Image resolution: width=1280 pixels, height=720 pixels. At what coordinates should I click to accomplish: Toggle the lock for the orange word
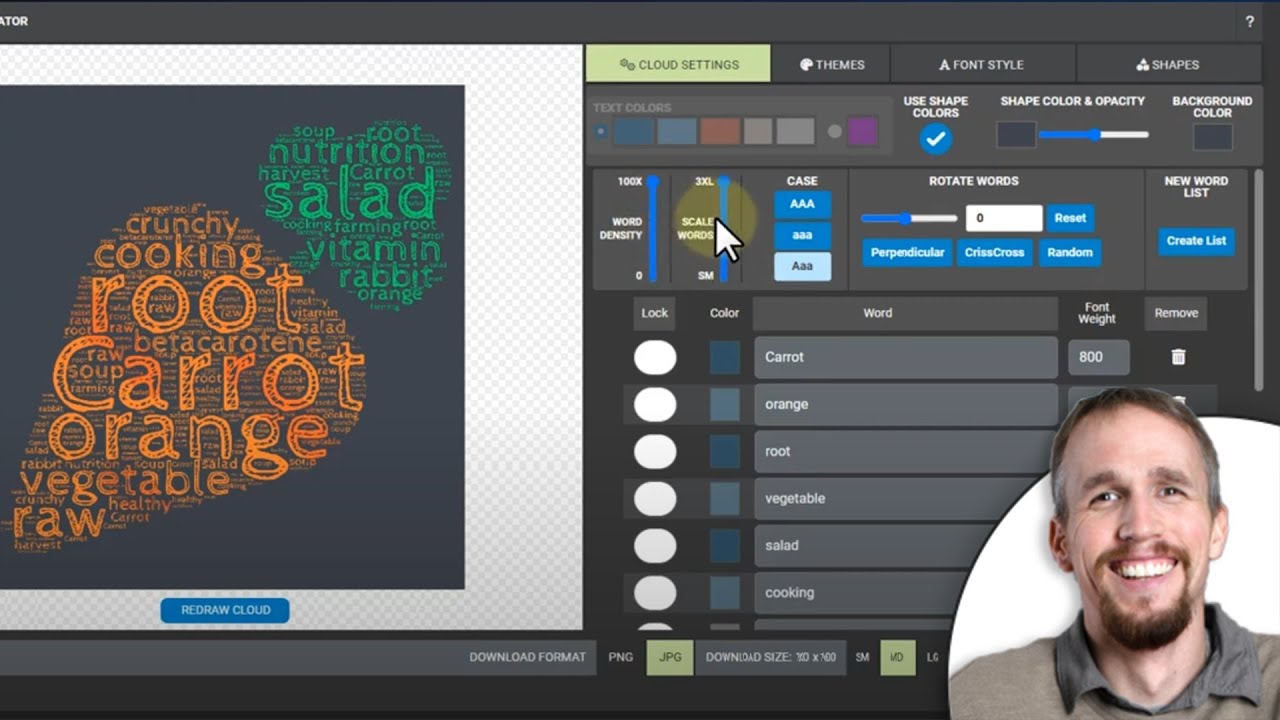tap(655, 404)
